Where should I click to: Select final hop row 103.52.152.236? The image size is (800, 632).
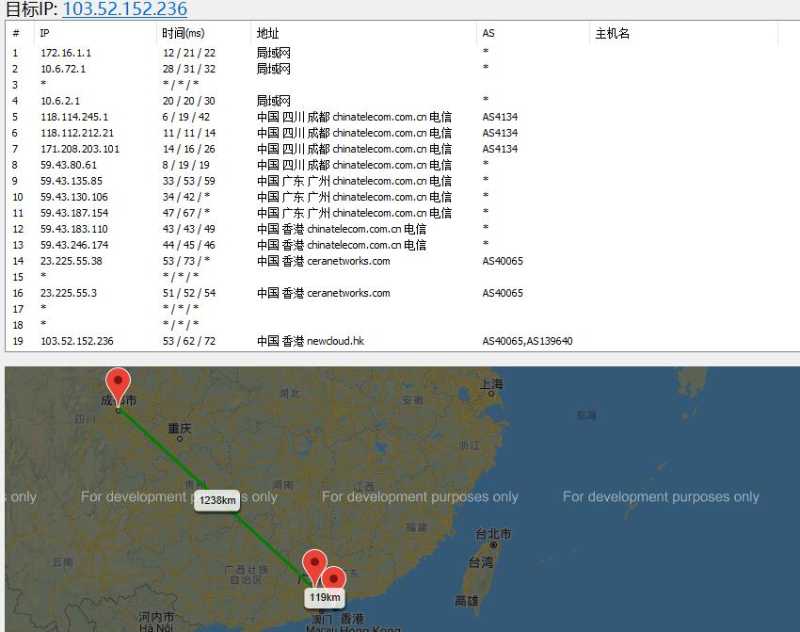coord(403,341)
